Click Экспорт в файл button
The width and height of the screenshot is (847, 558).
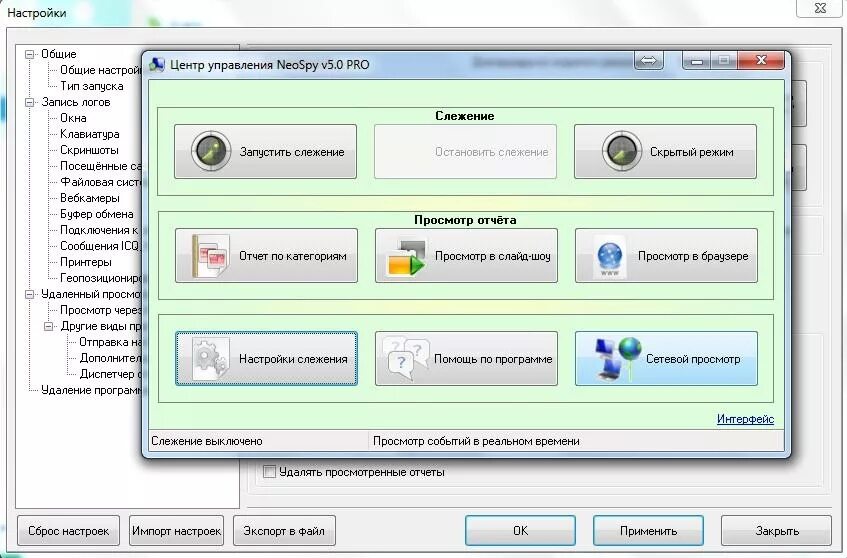pos(284,530)
